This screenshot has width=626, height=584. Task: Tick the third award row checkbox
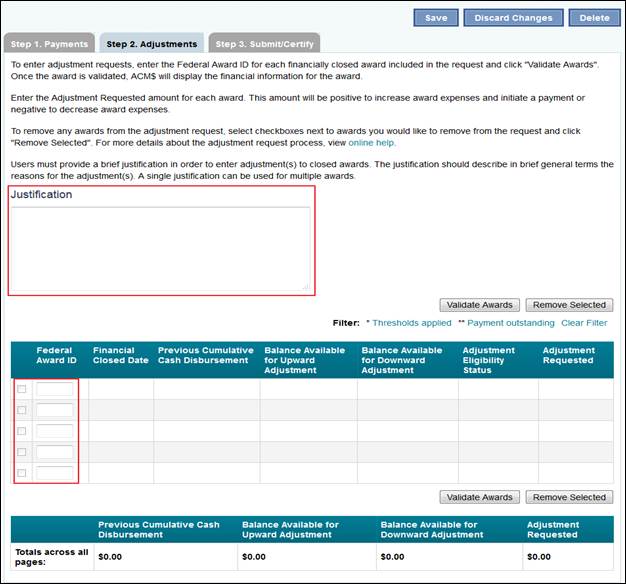pyautogui.click(x=22, y=431)
